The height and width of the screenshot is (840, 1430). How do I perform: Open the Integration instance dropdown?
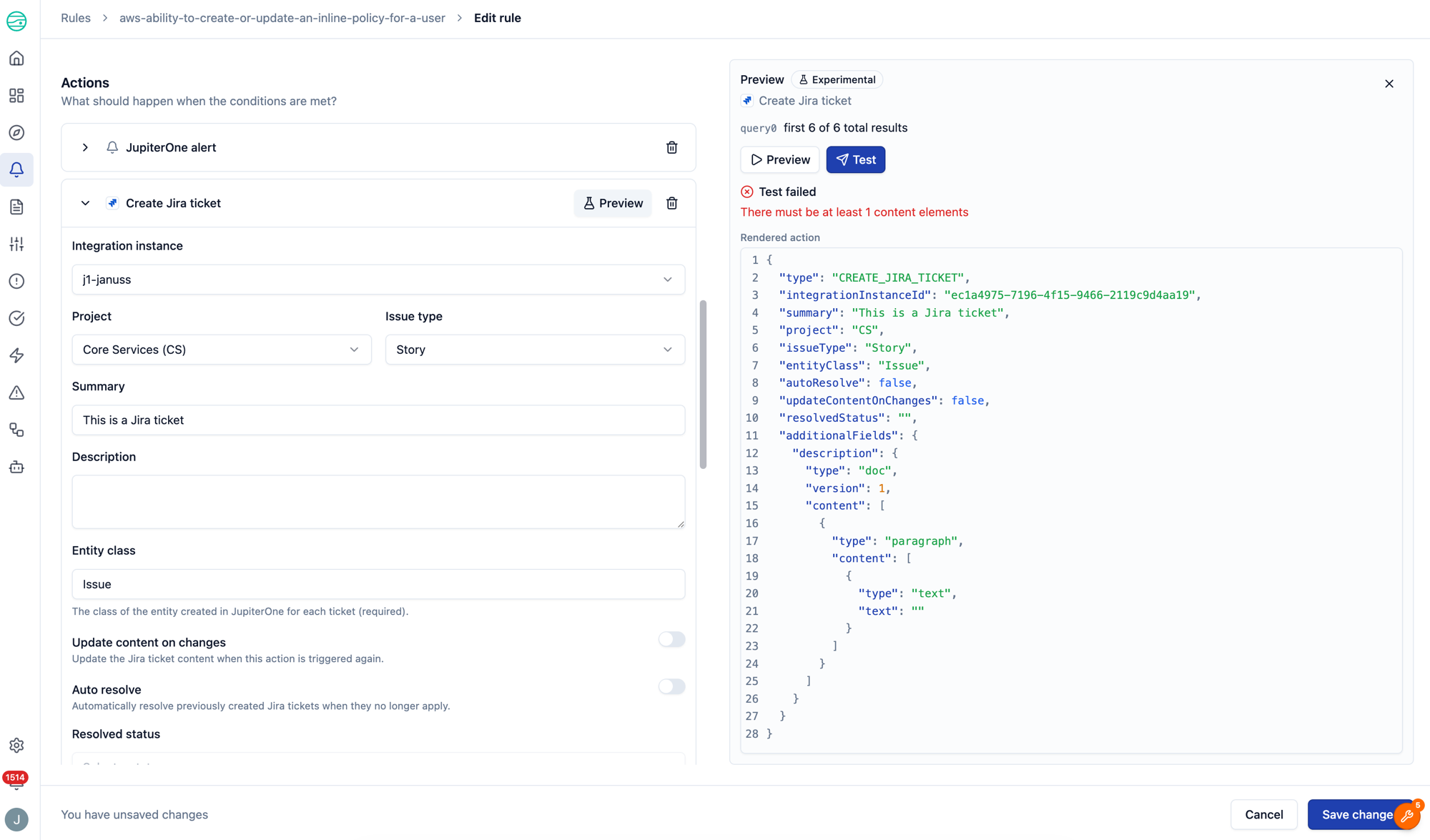pos(378,280)
